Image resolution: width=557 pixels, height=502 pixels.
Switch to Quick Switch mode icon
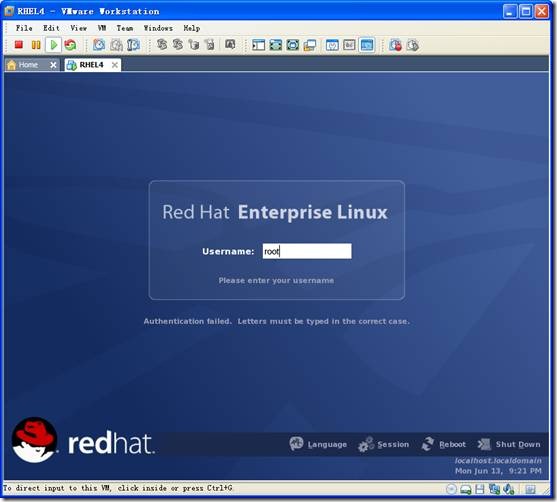[276, 45]
